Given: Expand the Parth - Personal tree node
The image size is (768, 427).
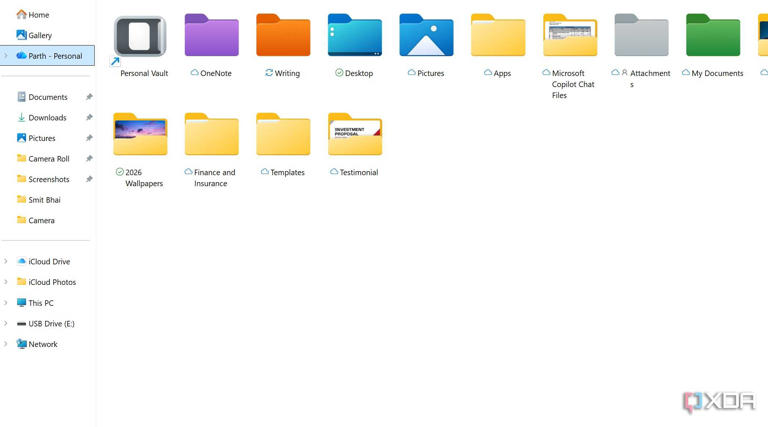Looking at the screenshot, I should [6, 56].
